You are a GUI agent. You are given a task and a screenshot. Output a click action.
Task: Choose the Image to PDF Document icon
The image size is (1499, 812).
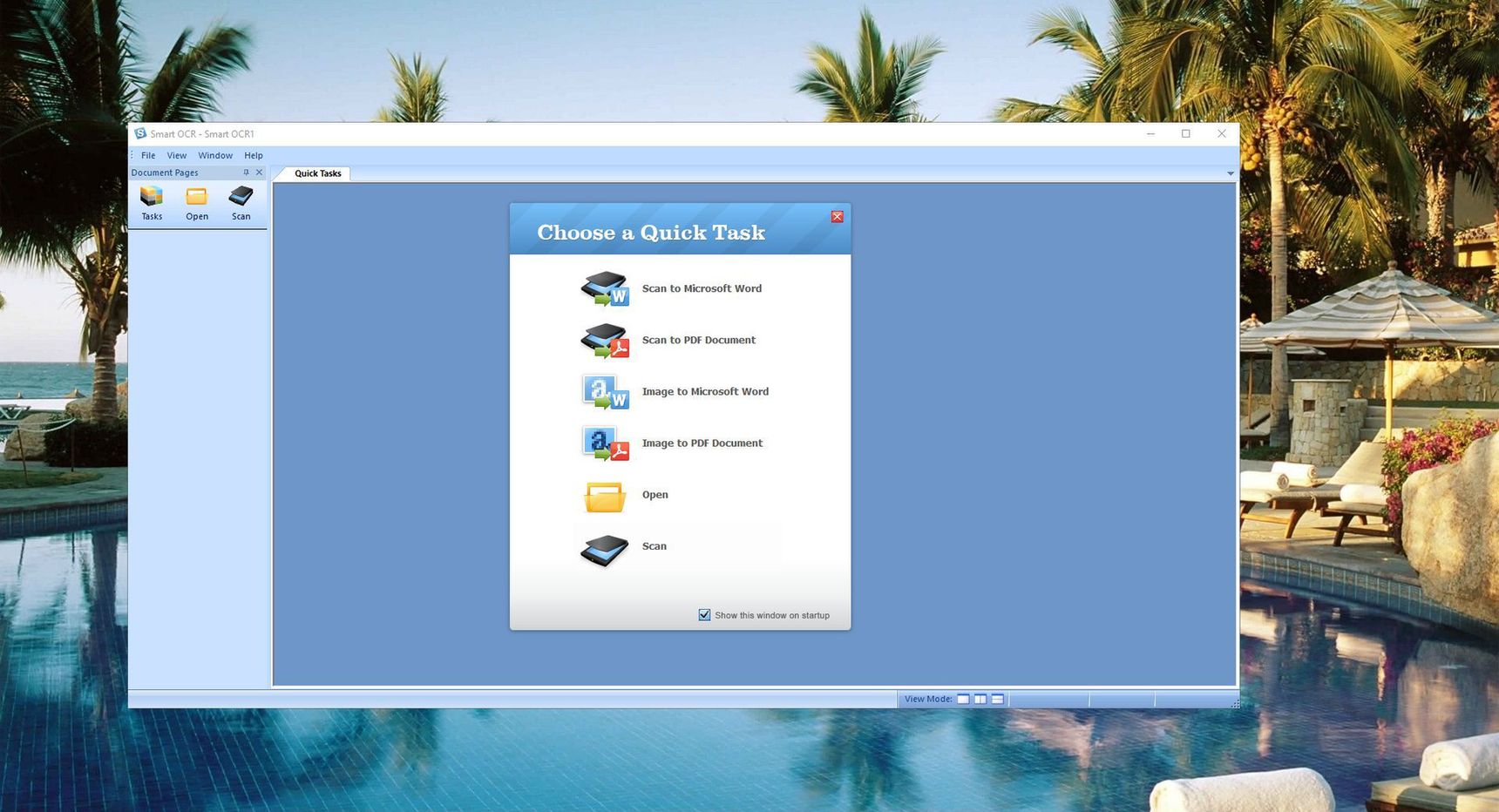click(605, 443)
